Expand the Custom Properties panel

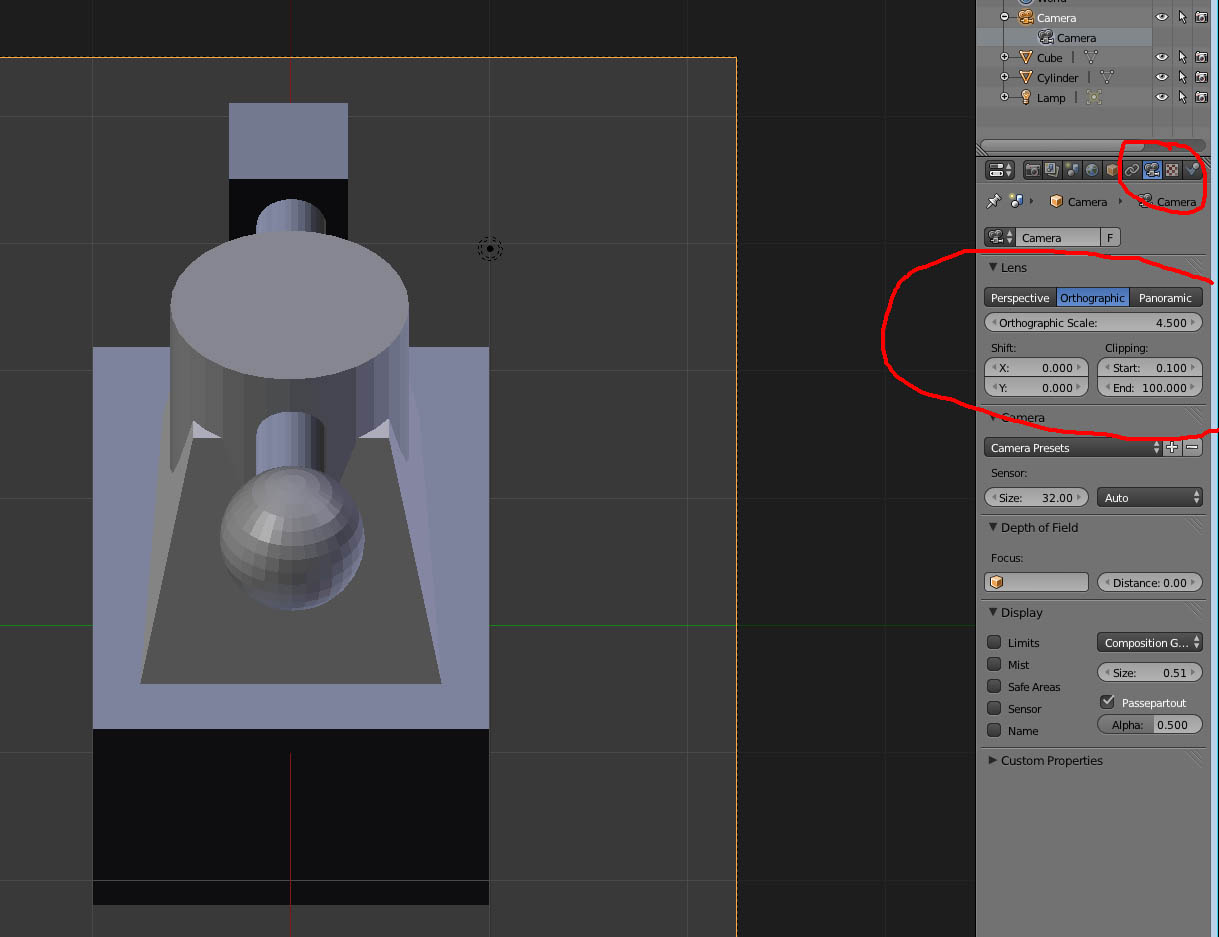click(993, 760)
